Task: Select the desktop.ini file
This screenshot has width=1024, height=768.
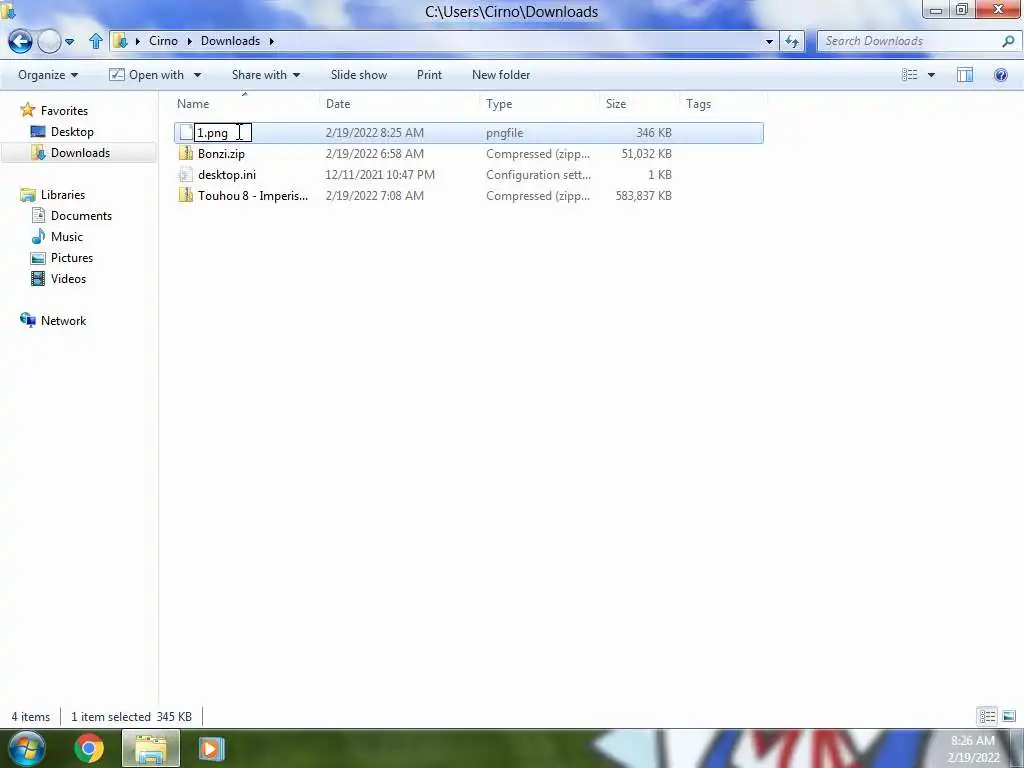Action: (227, 175)
